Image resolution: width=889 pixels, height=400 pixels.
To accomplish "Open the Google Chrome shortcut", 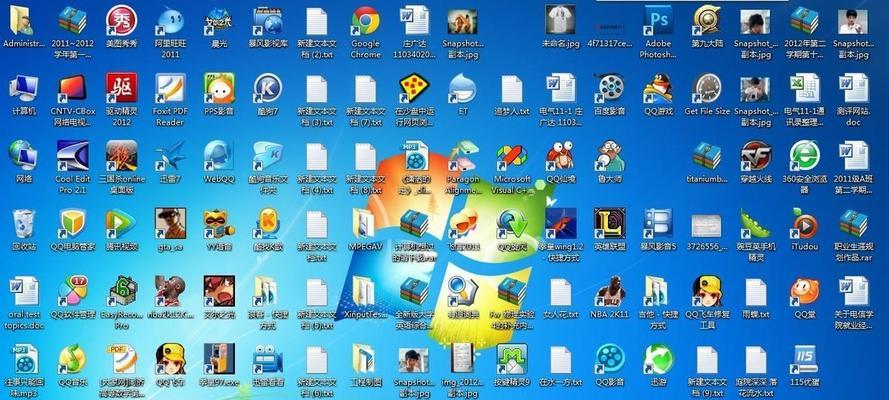I will point(366,22).
